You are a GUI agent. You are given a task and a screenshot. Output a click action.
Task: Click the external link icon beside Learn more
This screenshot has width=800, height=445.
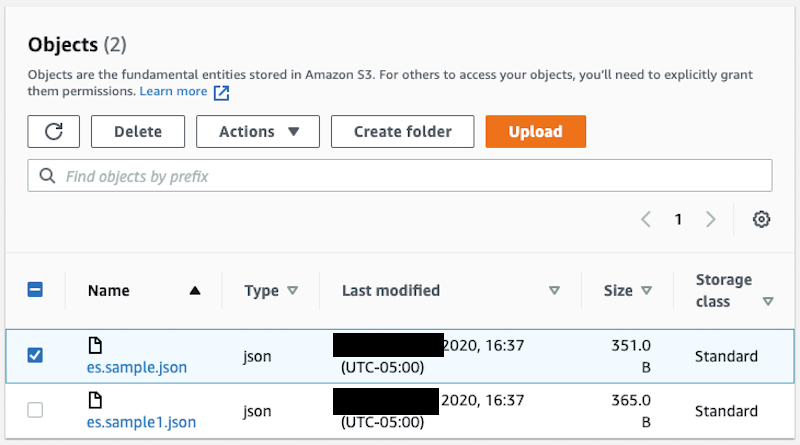click(221, 92)
